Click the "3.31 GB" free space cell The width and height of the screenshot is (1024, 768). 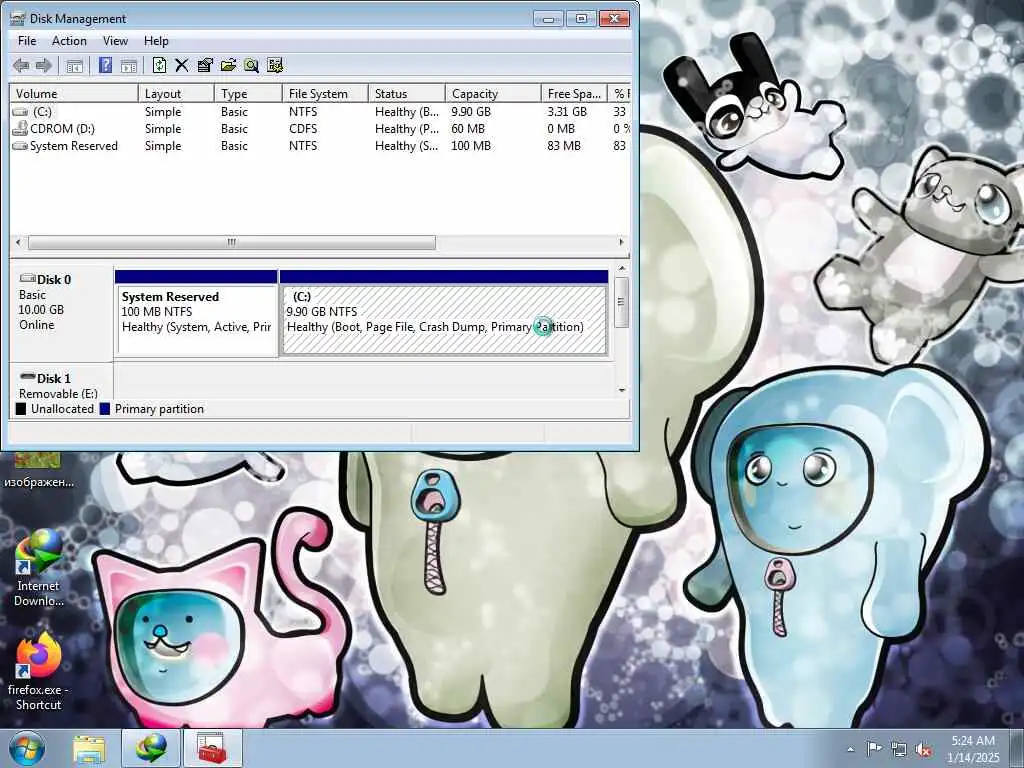tap(567, 112)
